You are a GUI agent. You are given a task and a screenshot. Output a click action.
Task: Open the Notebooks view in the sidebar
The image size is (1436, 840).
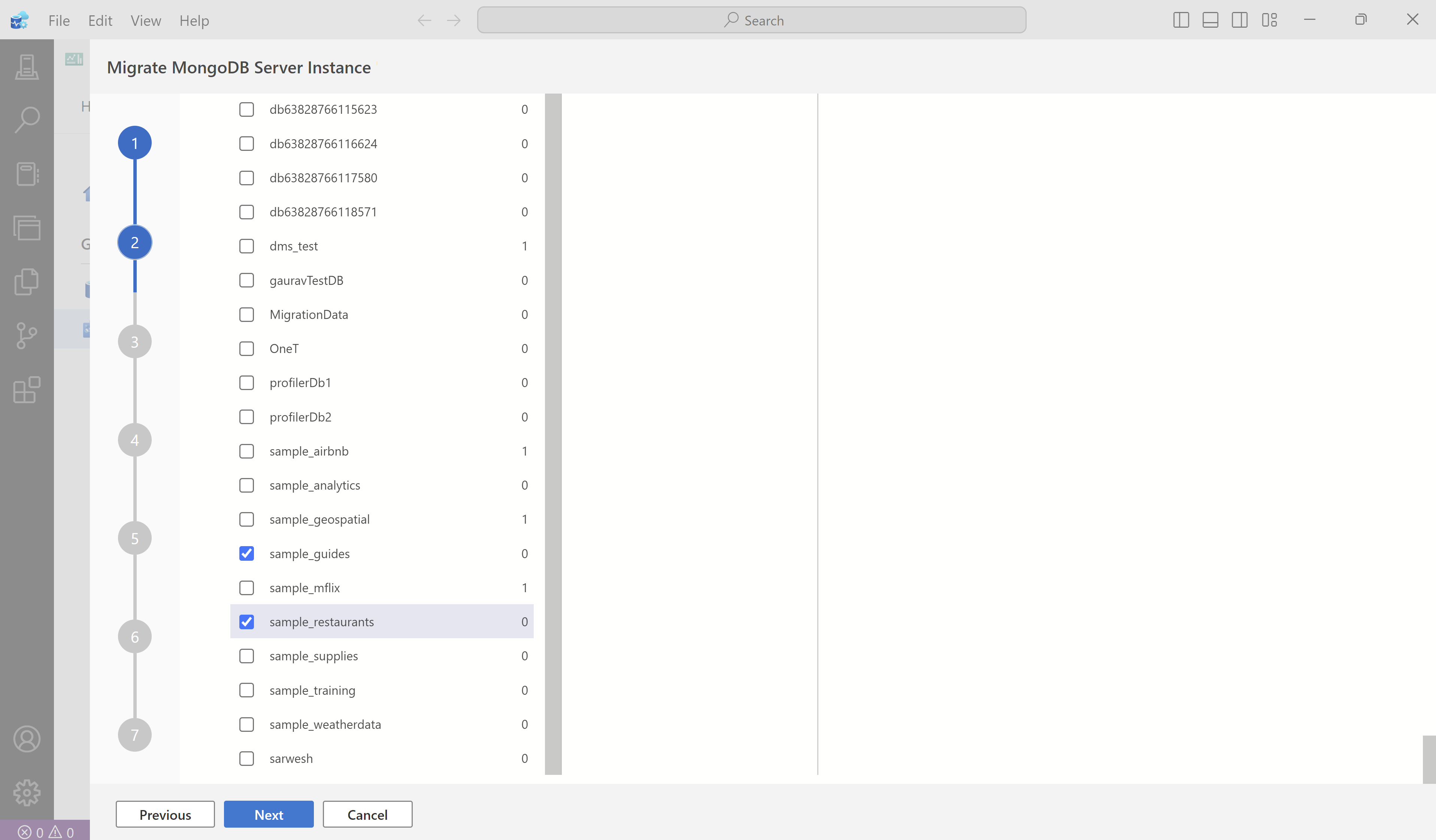26,174
